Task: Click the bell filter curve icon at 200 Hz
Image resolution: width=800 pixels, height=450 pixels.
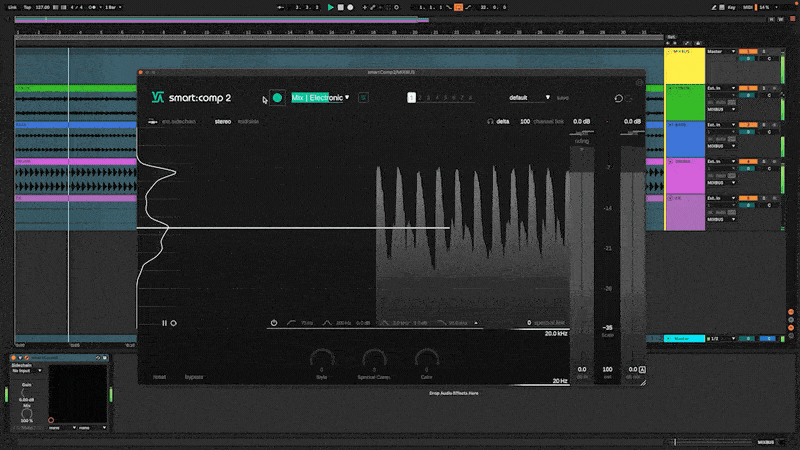Action: 327,323
